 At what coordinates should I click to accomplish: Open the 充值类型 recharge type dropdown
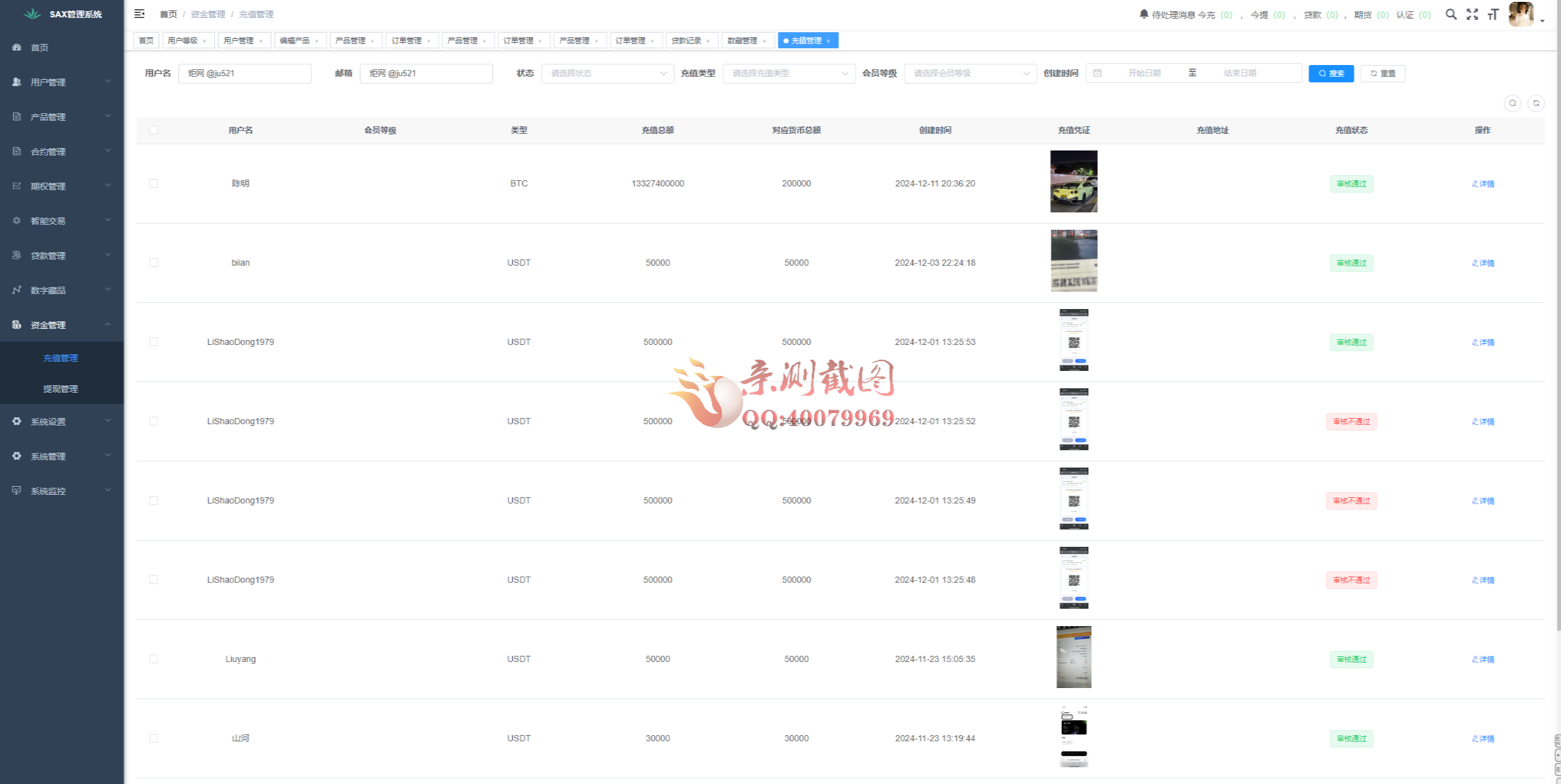[789, 73]
